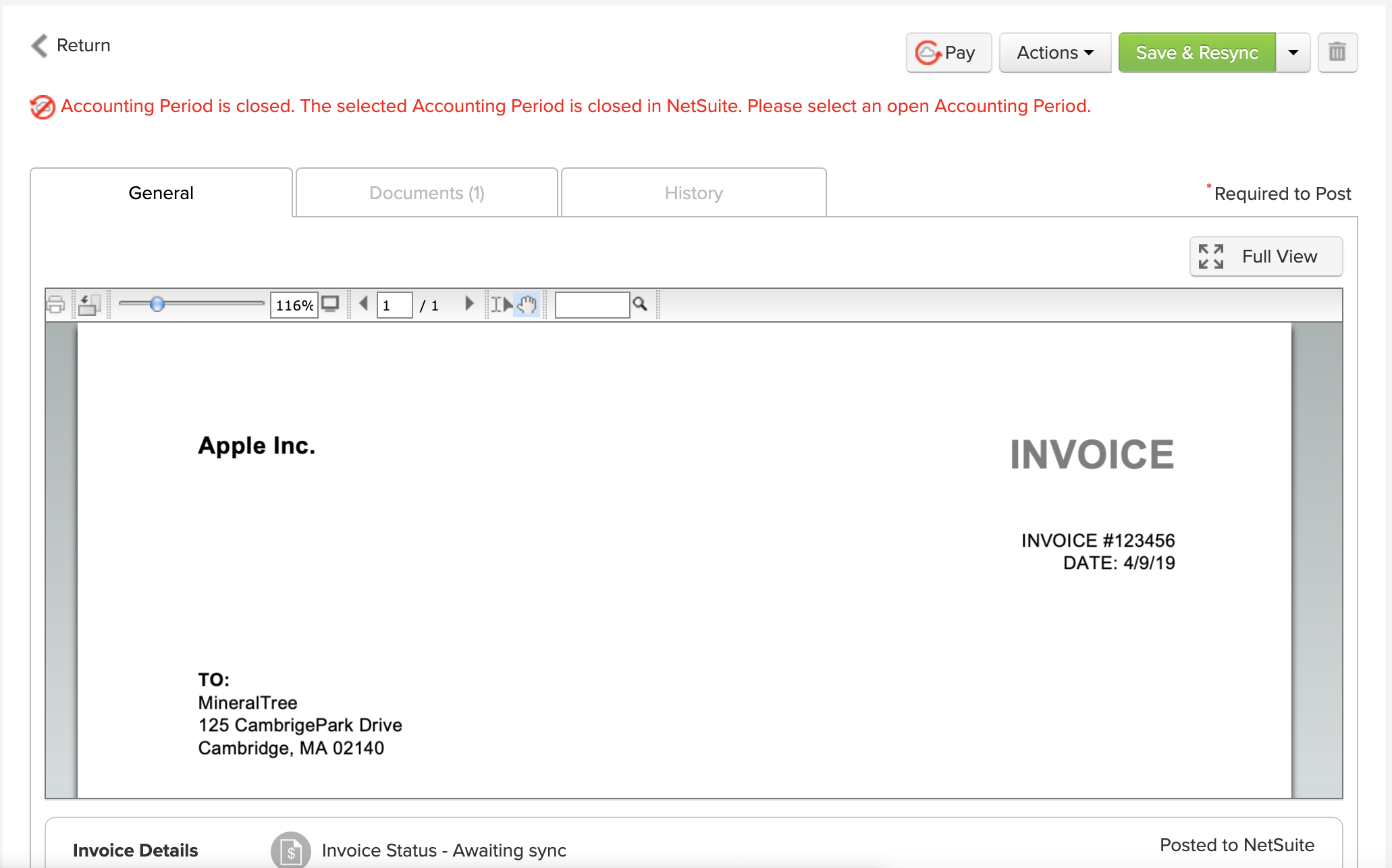The height and width of the screenshot is (868, 1392).
Task: Click the magnifier search icon
Action: 640,304
